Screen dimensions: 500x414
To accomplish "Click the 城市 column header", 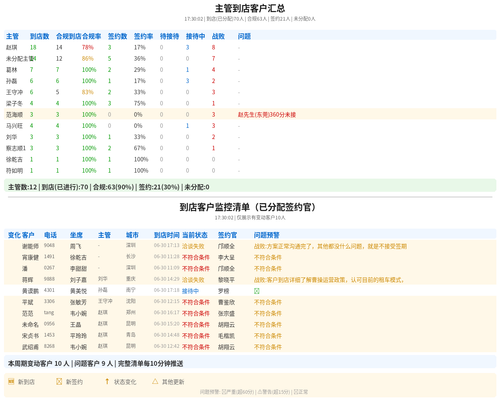I will (x=132, y=235).
